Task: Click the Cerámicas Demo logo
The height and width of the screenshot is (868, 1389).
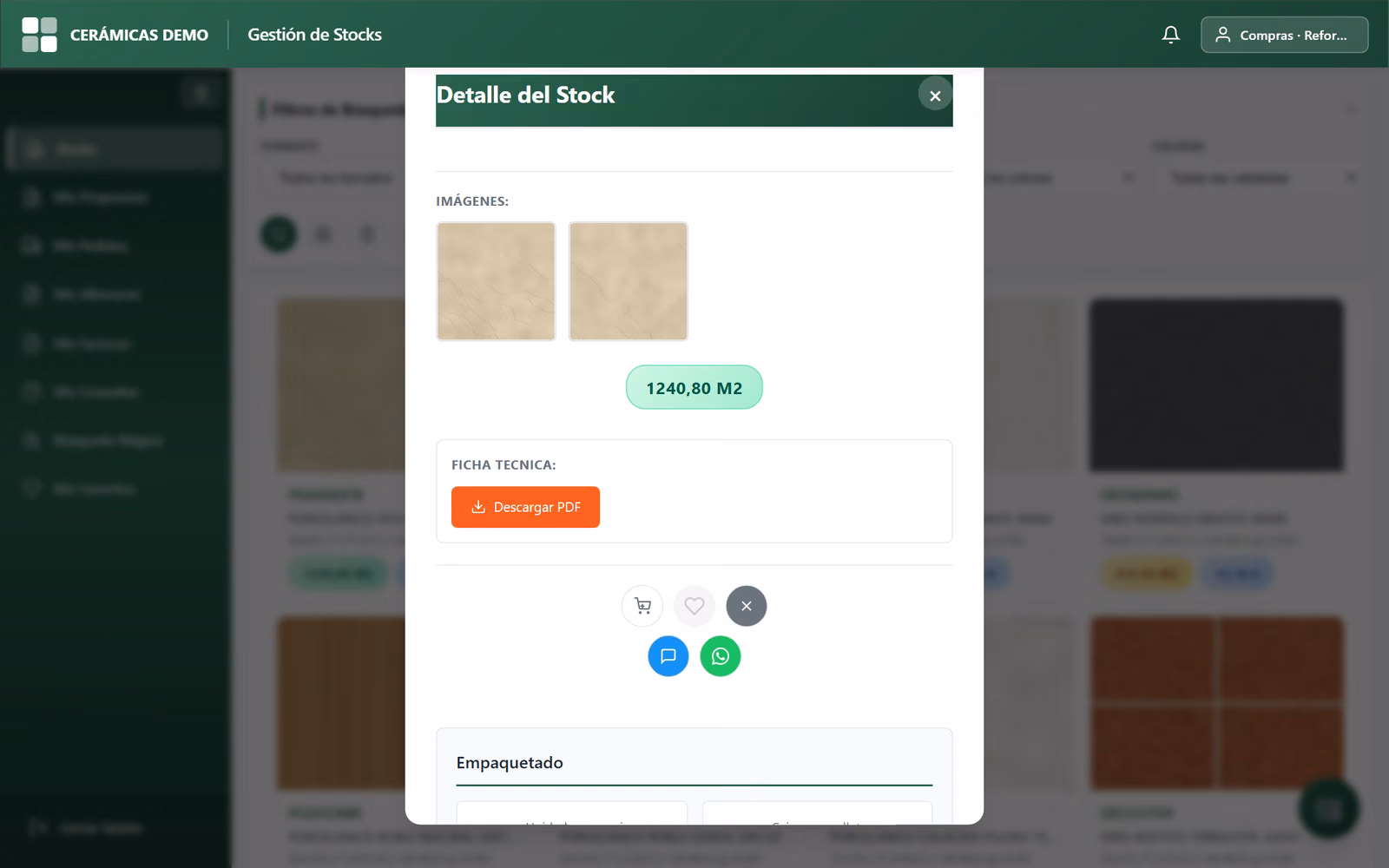Action: pos(39,35)
